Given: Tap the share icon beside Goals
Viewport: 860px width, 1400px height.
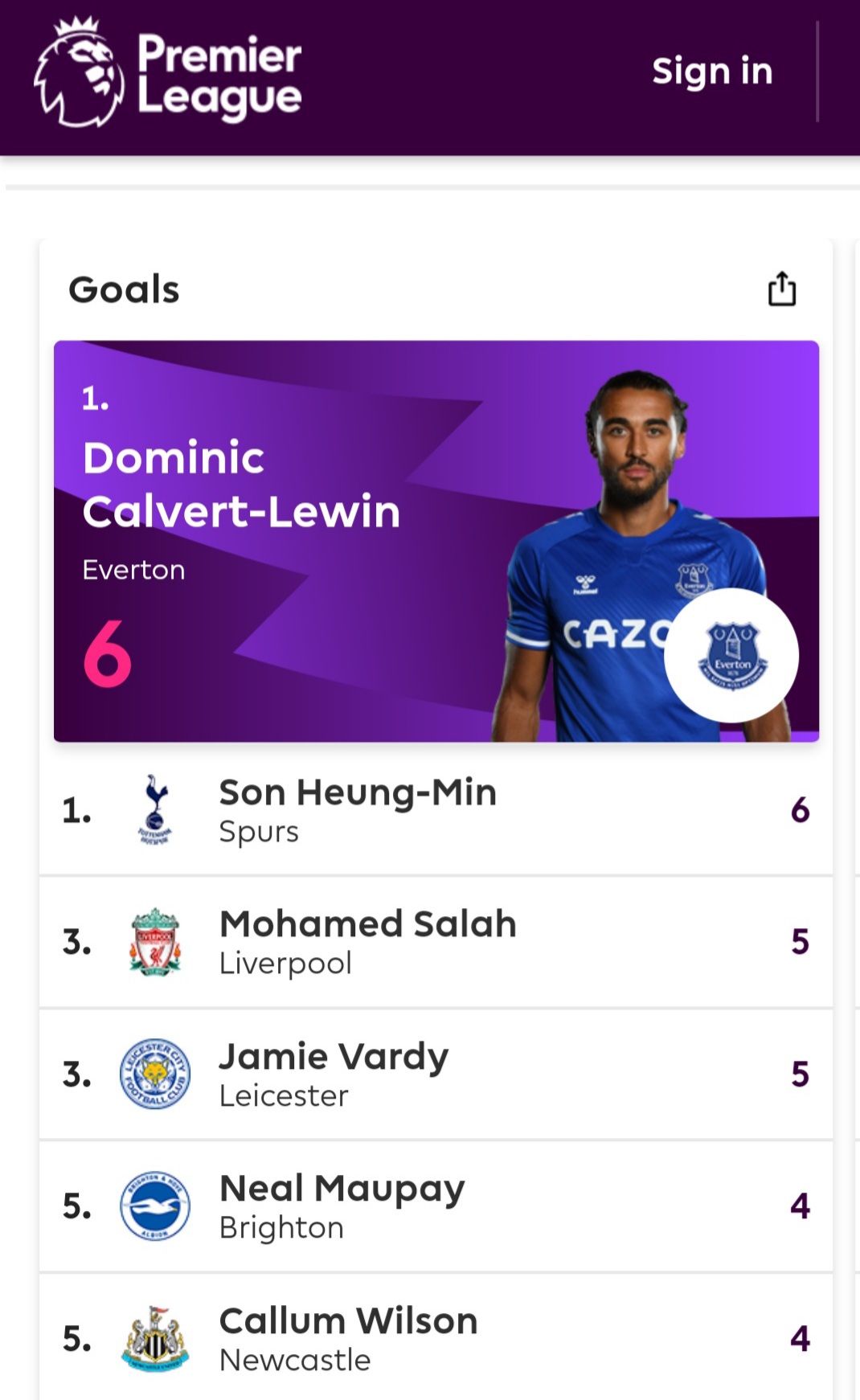Looking at the screenshot, I should tap(781, 289).
